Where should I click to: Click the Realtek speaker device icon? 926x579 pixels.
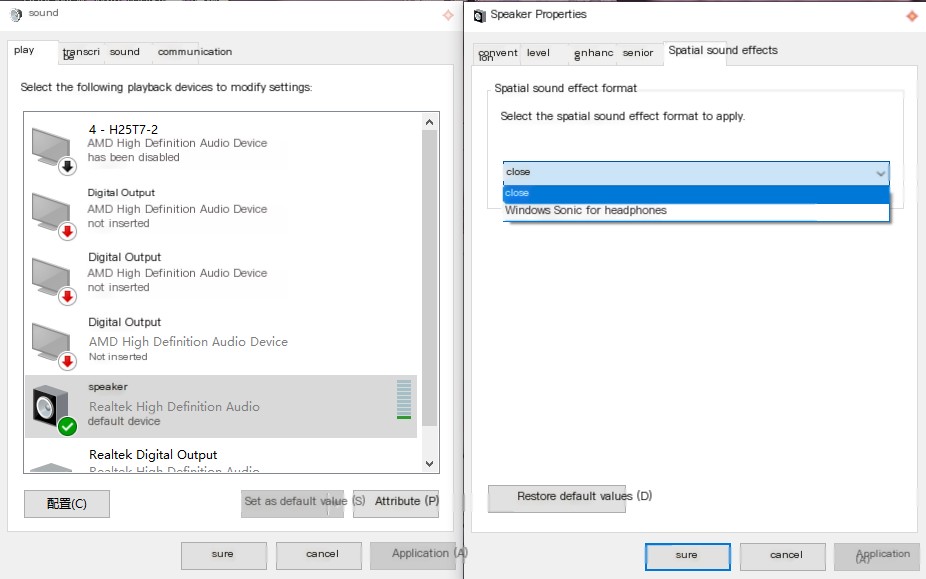coord(52,408)
